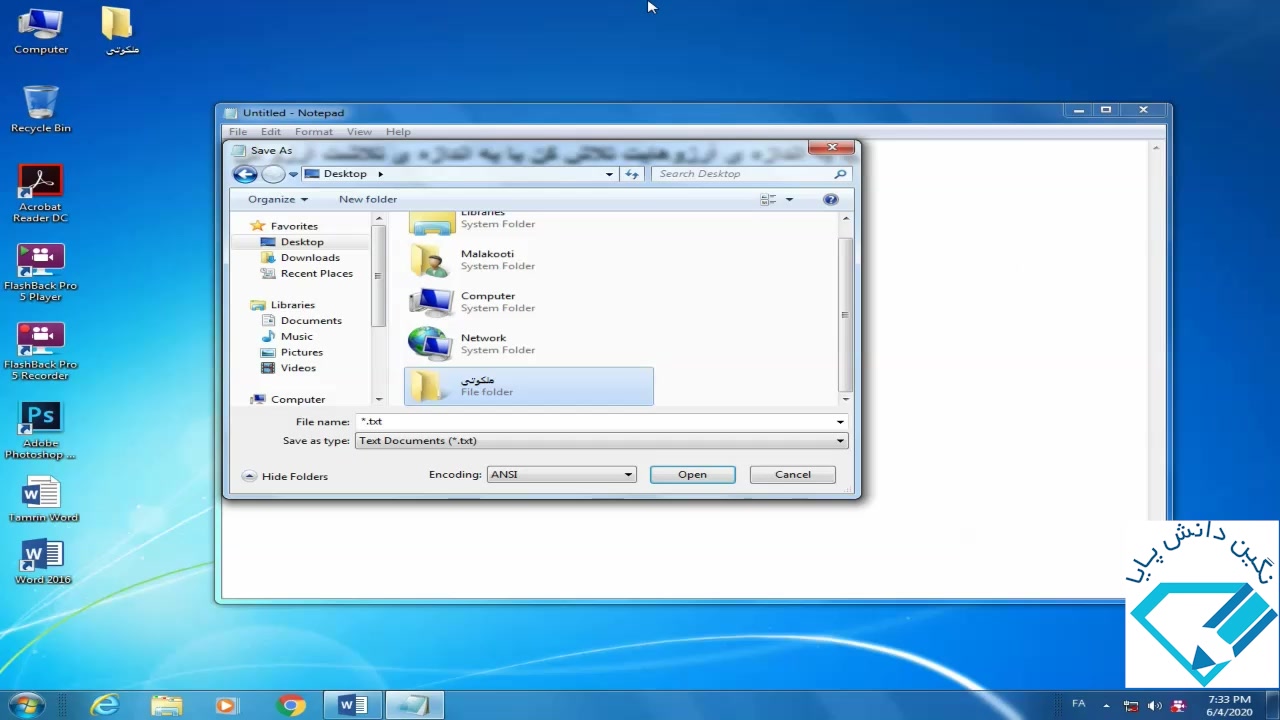Open the address bar path dropdown arrow

click(609, 174)
